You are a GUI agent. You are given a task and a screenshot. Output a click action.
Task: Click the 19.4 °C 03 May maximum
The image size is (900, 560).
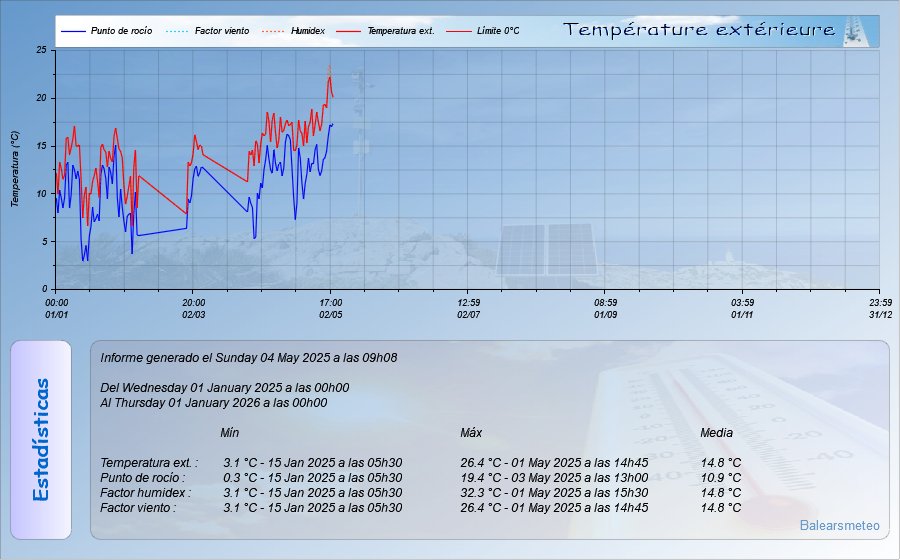[554, 477]
